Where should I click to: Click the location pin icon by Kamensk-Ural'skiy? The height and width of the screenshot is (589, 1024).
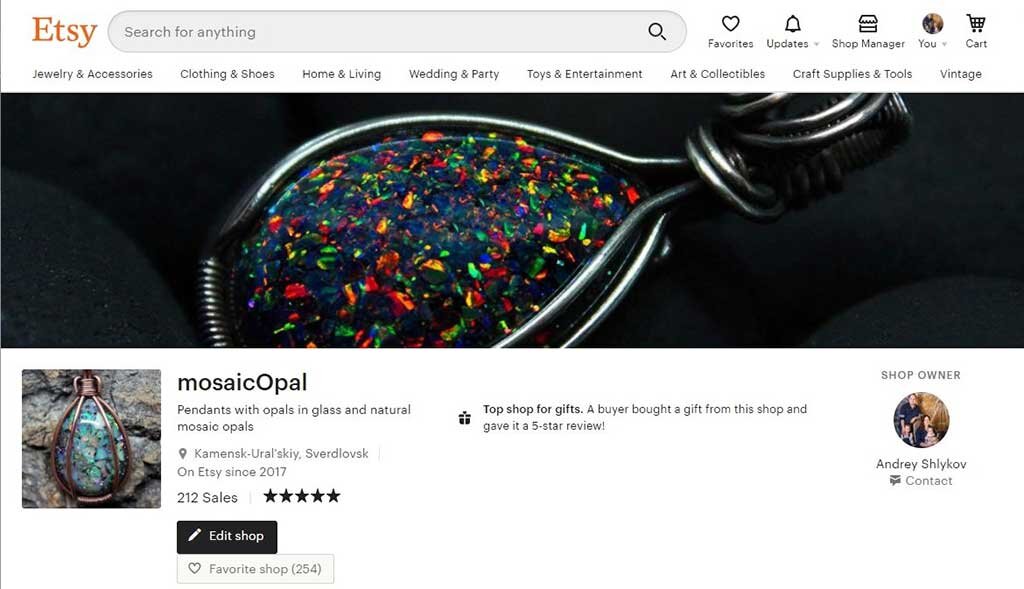(183, 453)
